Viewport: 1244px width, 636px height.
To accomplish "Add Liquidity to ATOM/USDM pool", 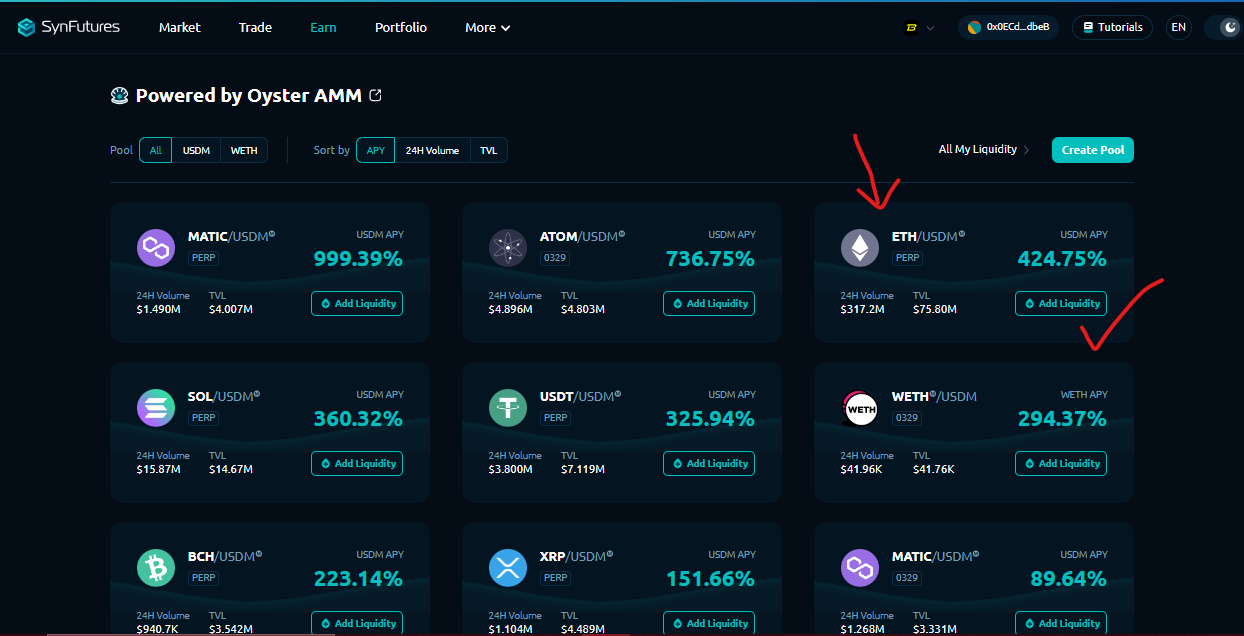I will (709, 303).
